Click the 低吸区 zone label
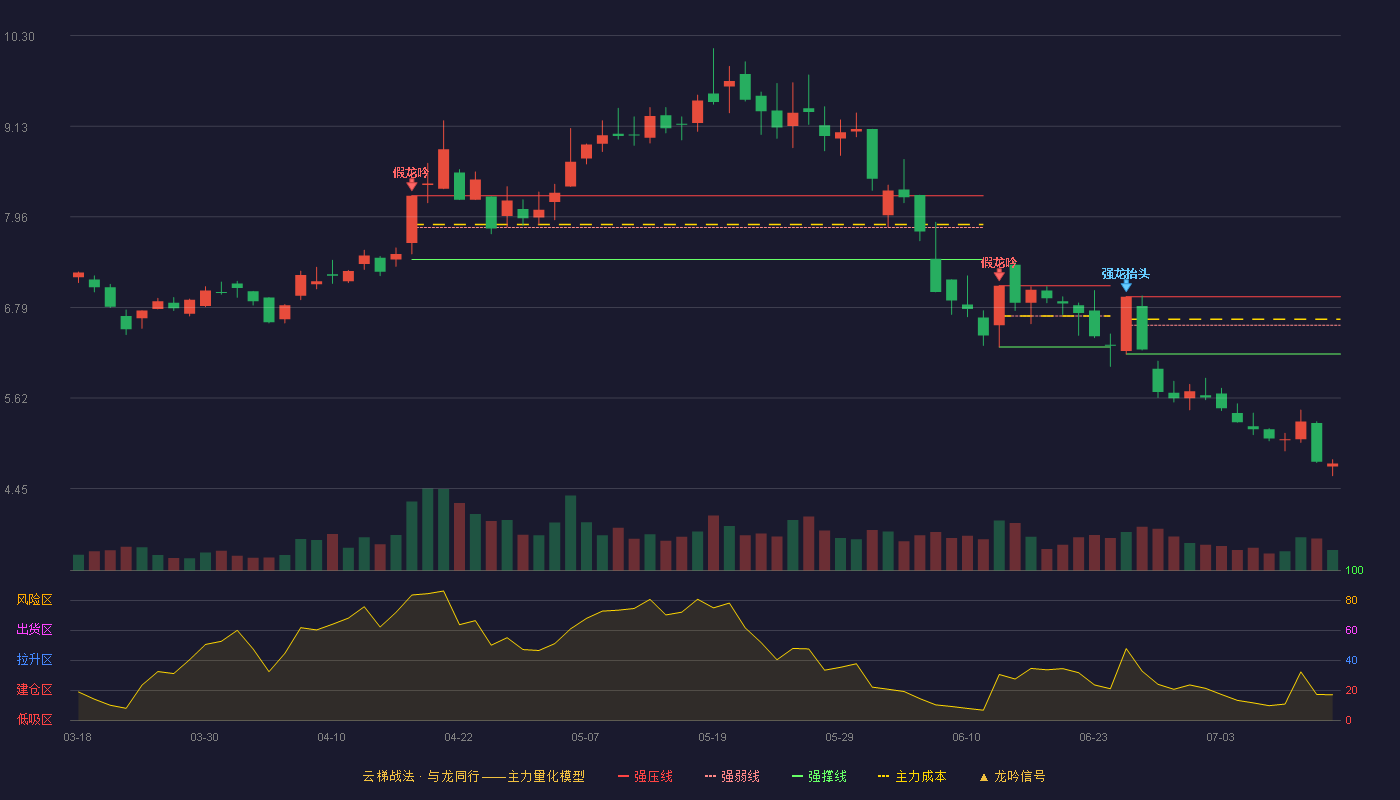 [x=34, y=720]
